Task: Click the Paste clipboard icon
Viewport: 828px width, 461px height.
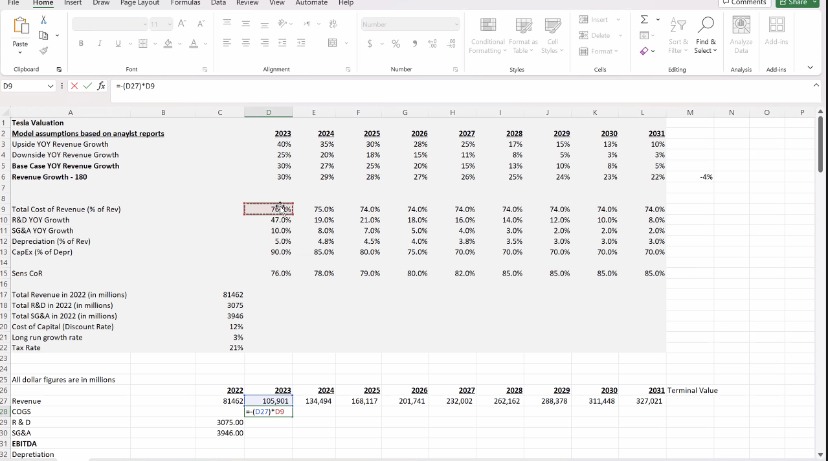Action: [20, 27]
